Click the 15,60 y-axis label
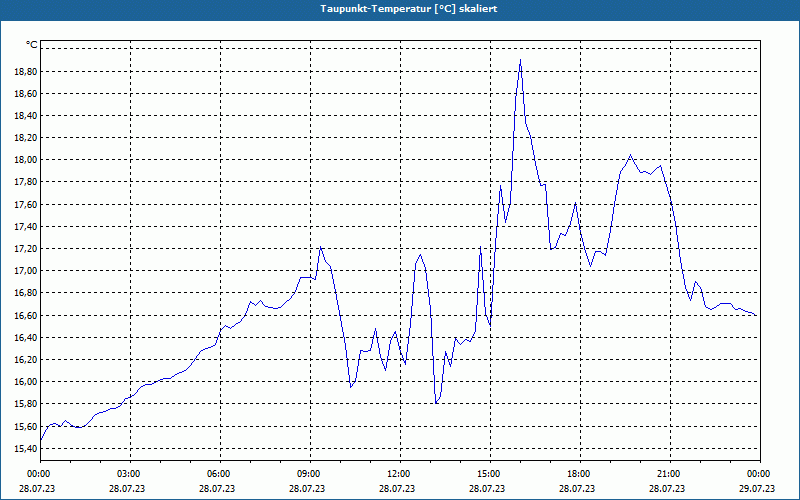The width and height of the screenshot is (800, 500). tap(27, 427)
